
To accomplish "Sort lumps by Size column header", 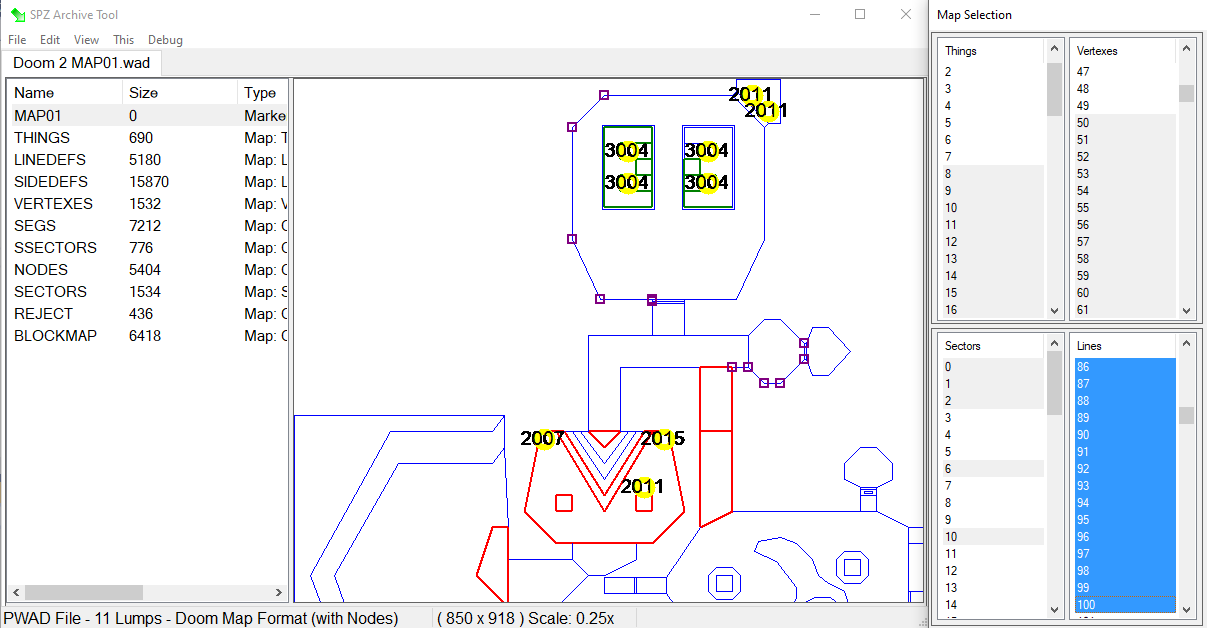I will (x=180, y=92).
